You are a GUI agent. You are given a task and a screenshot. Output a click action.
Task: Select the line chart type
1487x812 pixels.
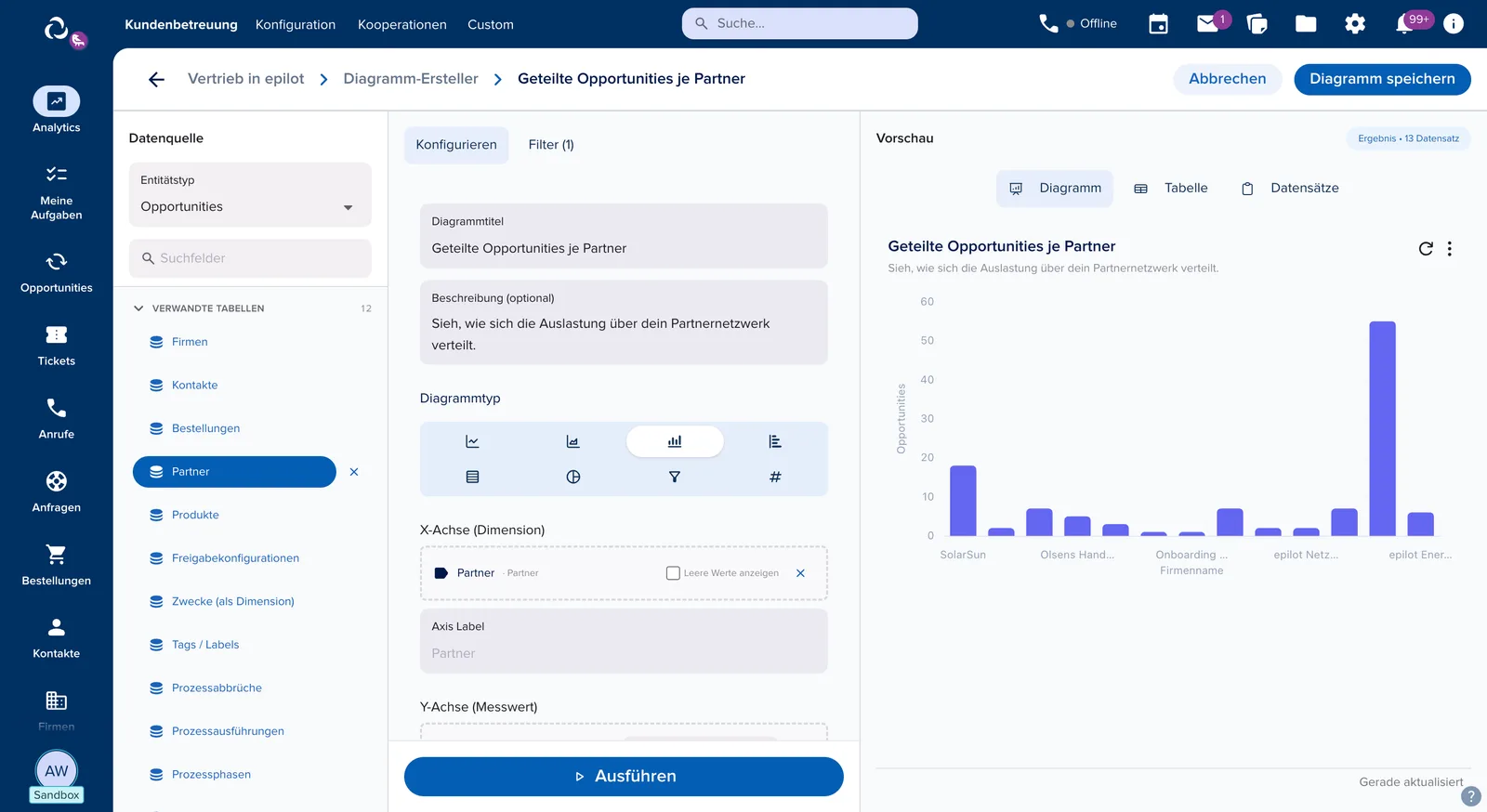tap(472, 441)
